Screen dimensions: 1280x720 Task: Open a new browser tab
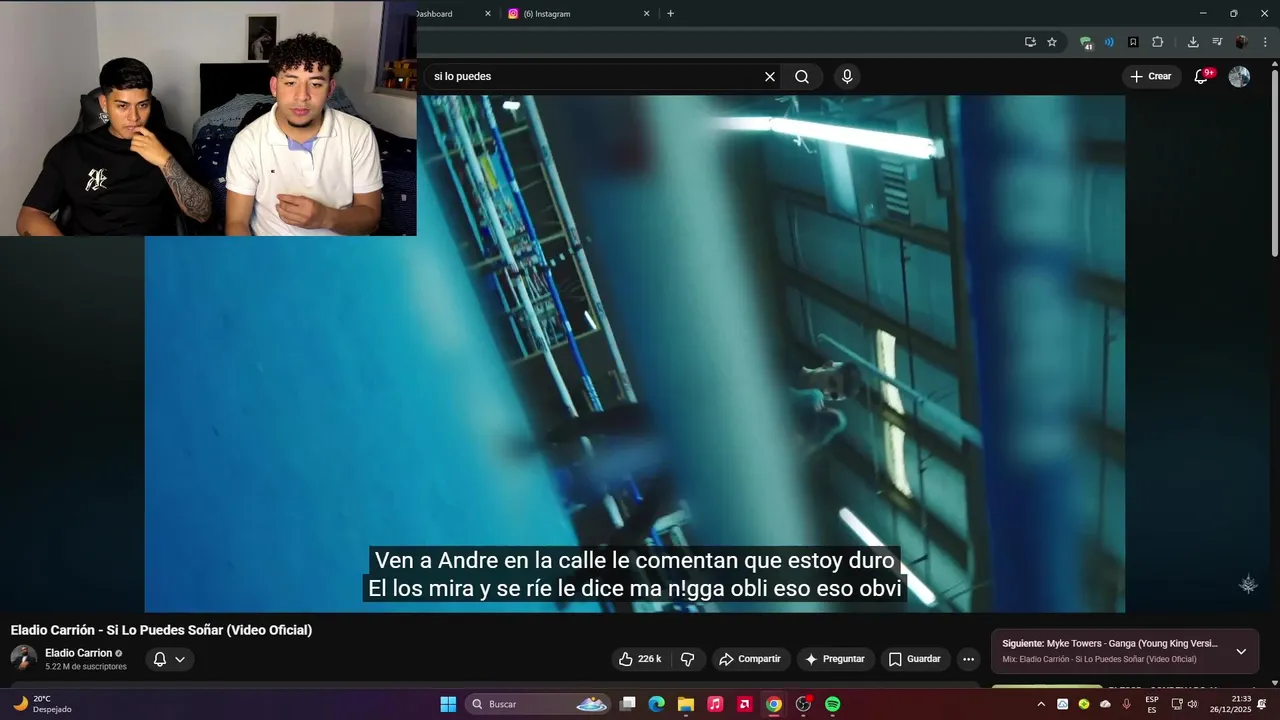coord(670,14)
